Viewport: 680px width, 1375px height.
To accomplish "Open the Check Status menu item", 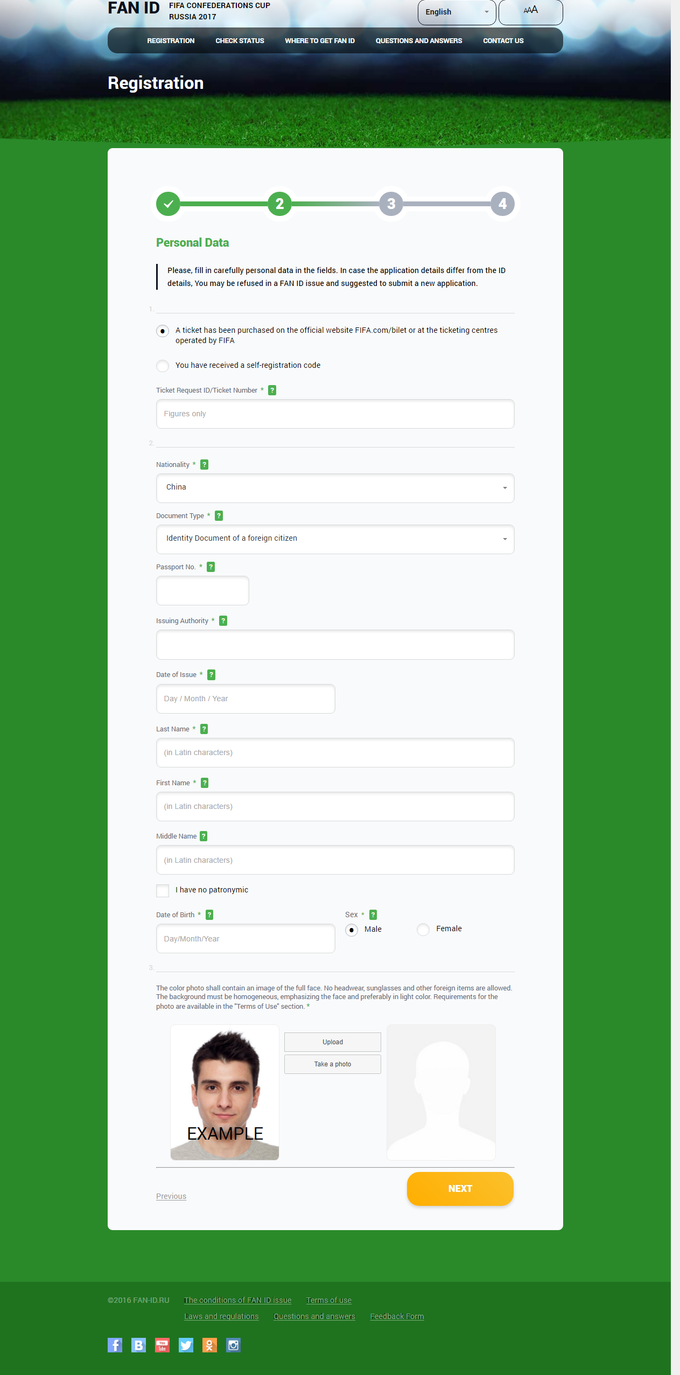I will click(240, 41).
